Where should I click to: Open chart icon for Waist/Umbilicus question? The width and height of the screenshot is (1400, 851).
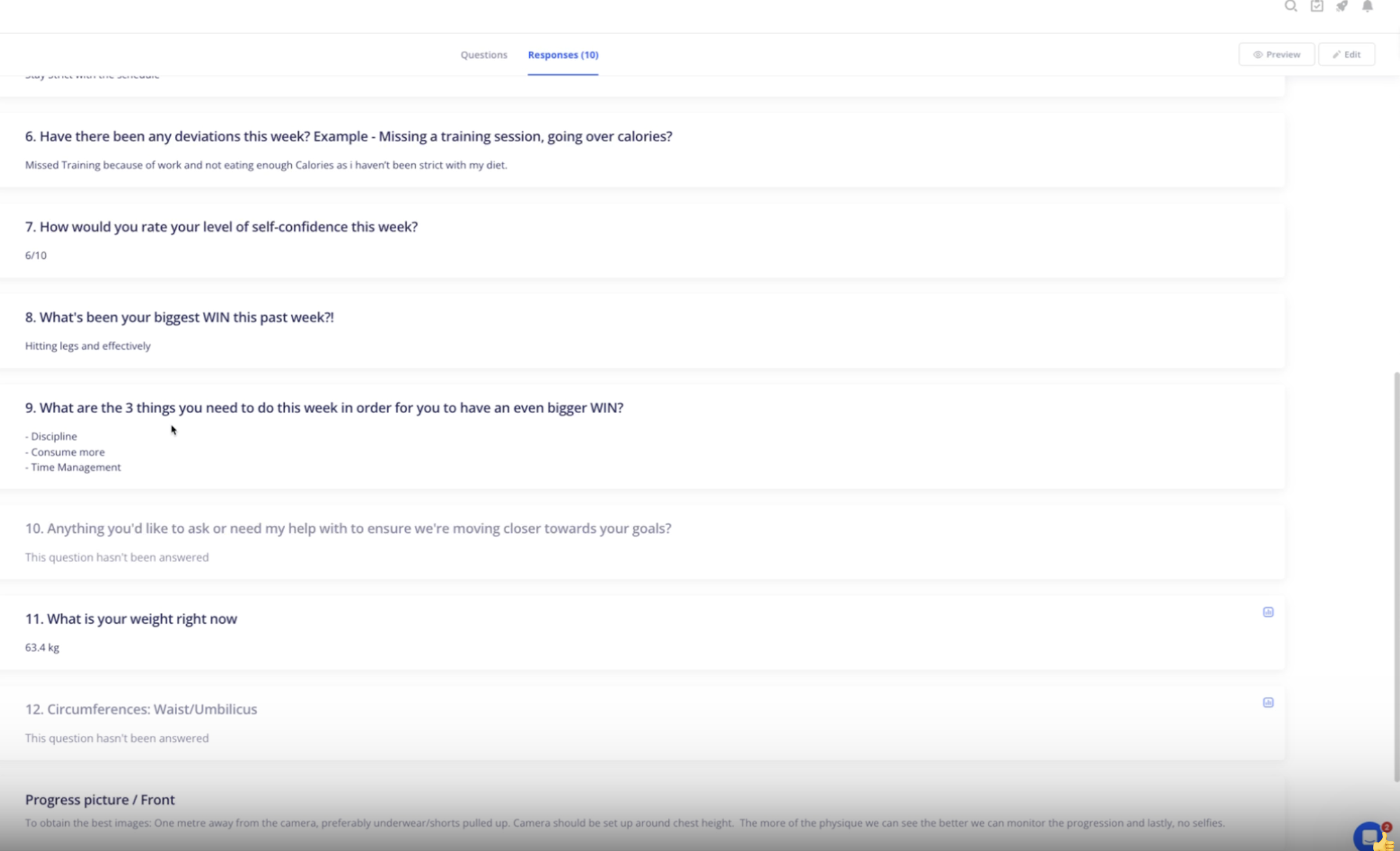click(x=1268, y=702)
